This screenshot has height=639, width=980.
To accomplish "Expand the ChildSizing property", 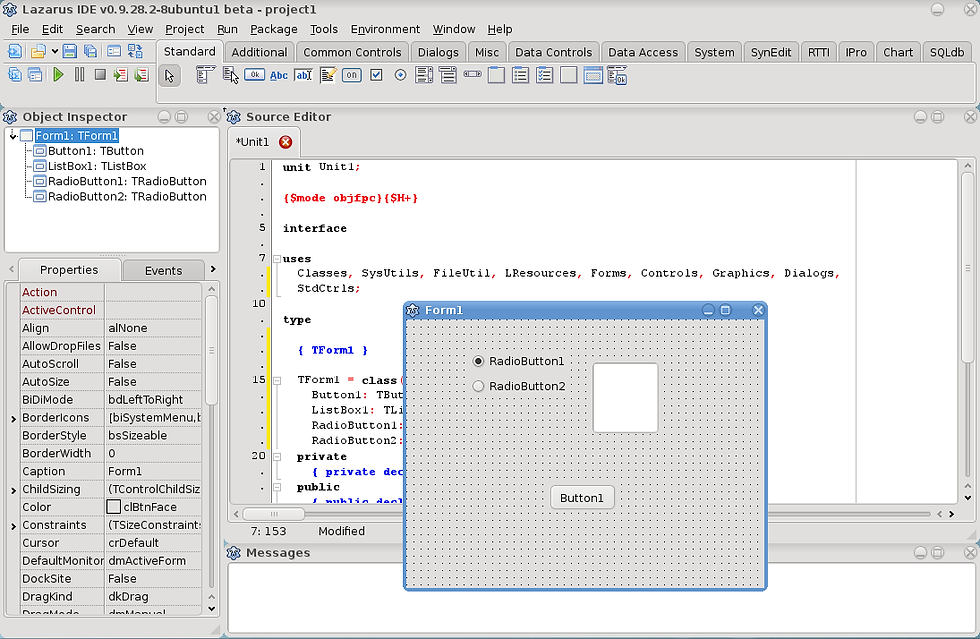I will point(13,490).
